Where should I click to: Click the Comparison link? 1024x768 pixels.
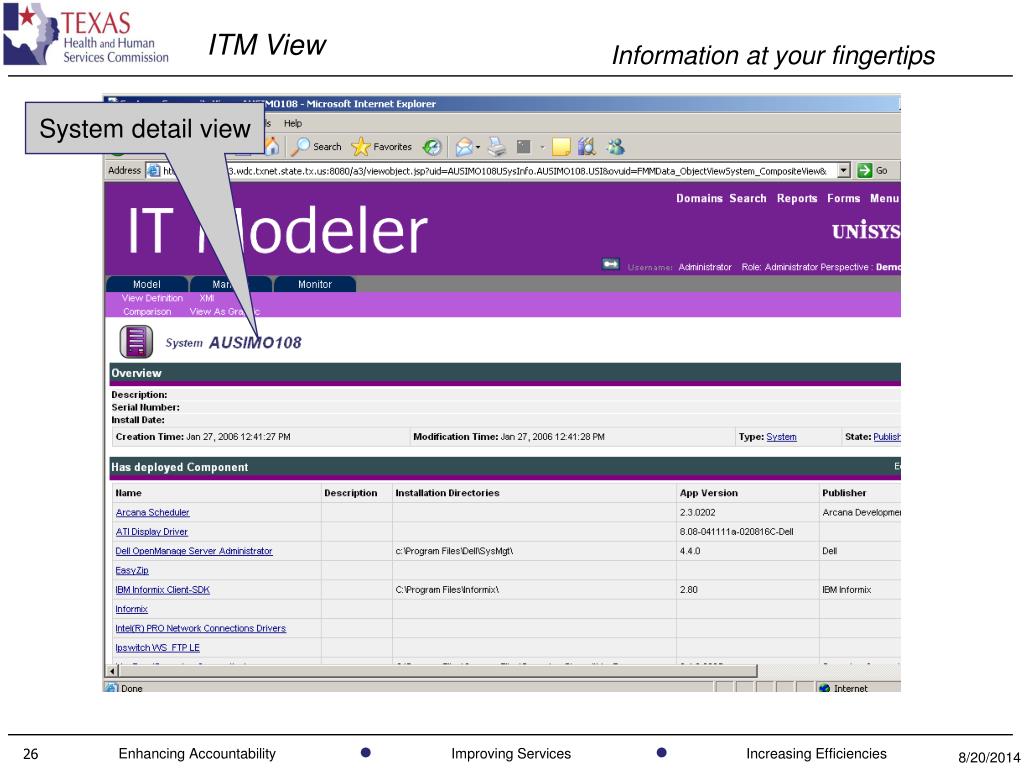[147, 312]
